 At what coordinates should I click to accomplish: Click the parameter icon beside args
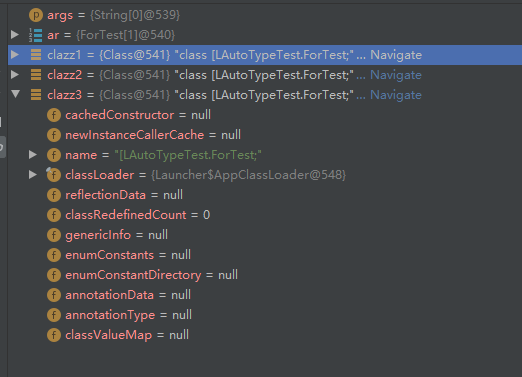point(36,15)
